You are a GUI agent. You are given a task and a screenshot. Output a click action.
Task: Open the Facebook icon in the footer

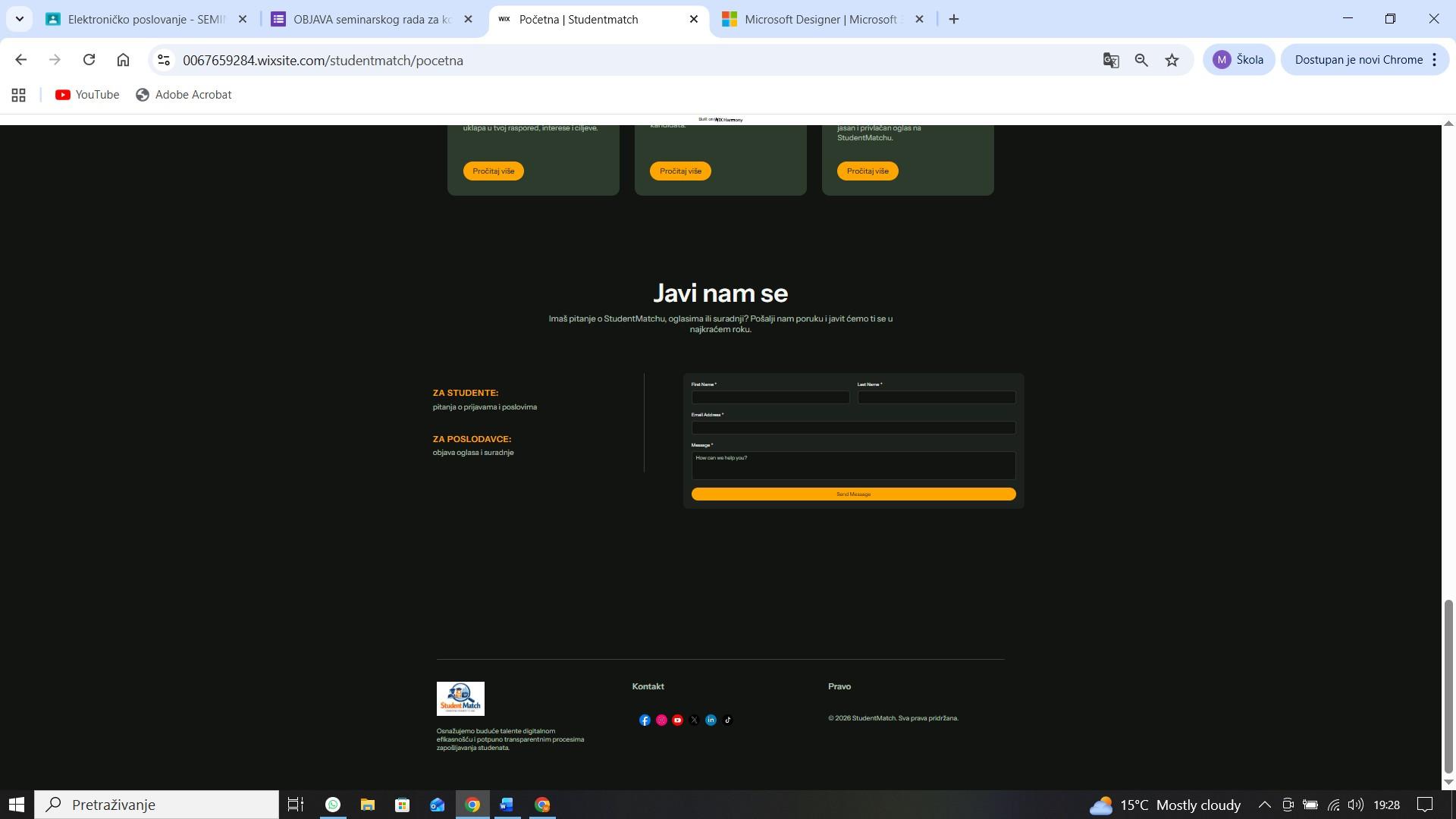click(645, 720)
